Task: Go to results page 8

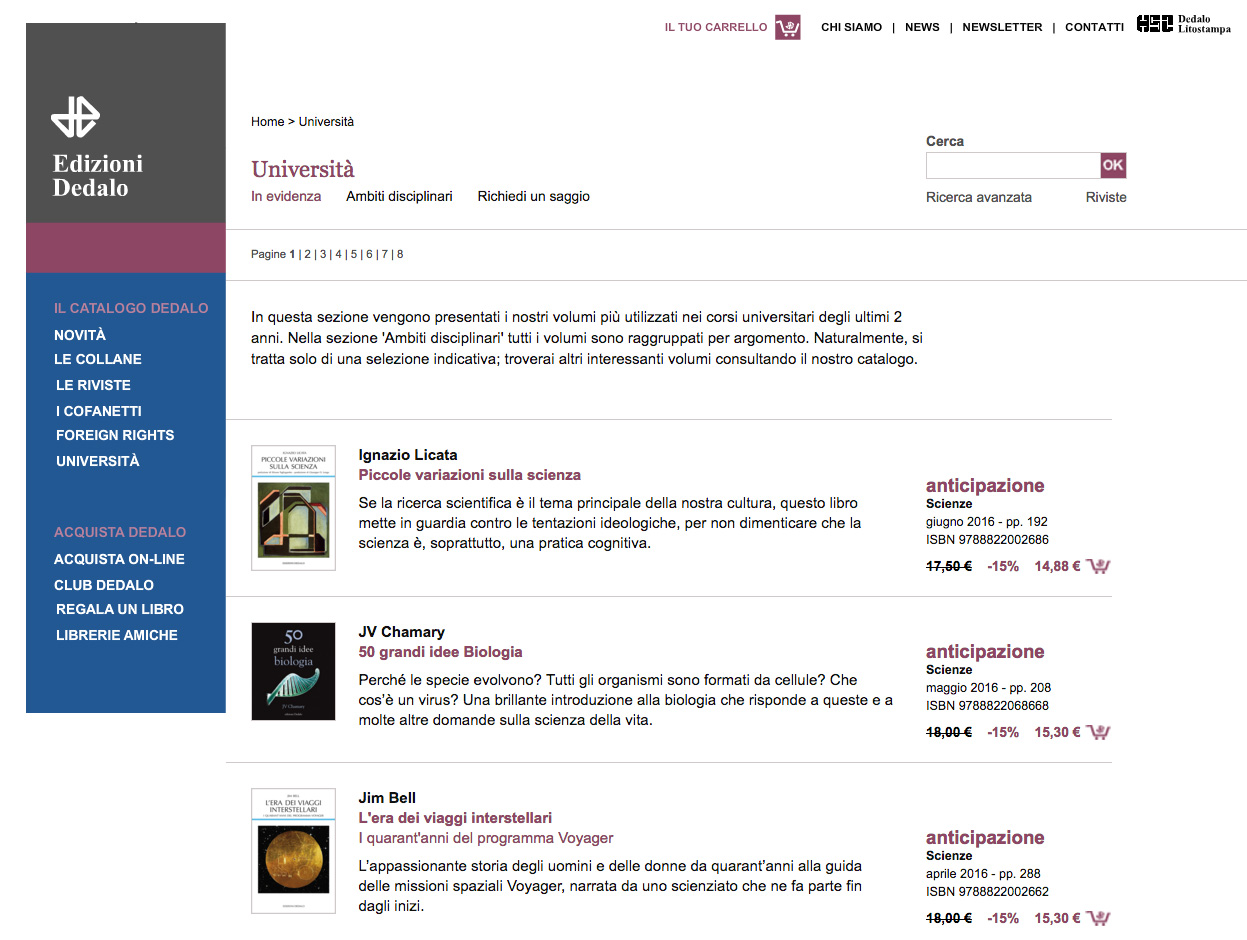Action: 400,254
